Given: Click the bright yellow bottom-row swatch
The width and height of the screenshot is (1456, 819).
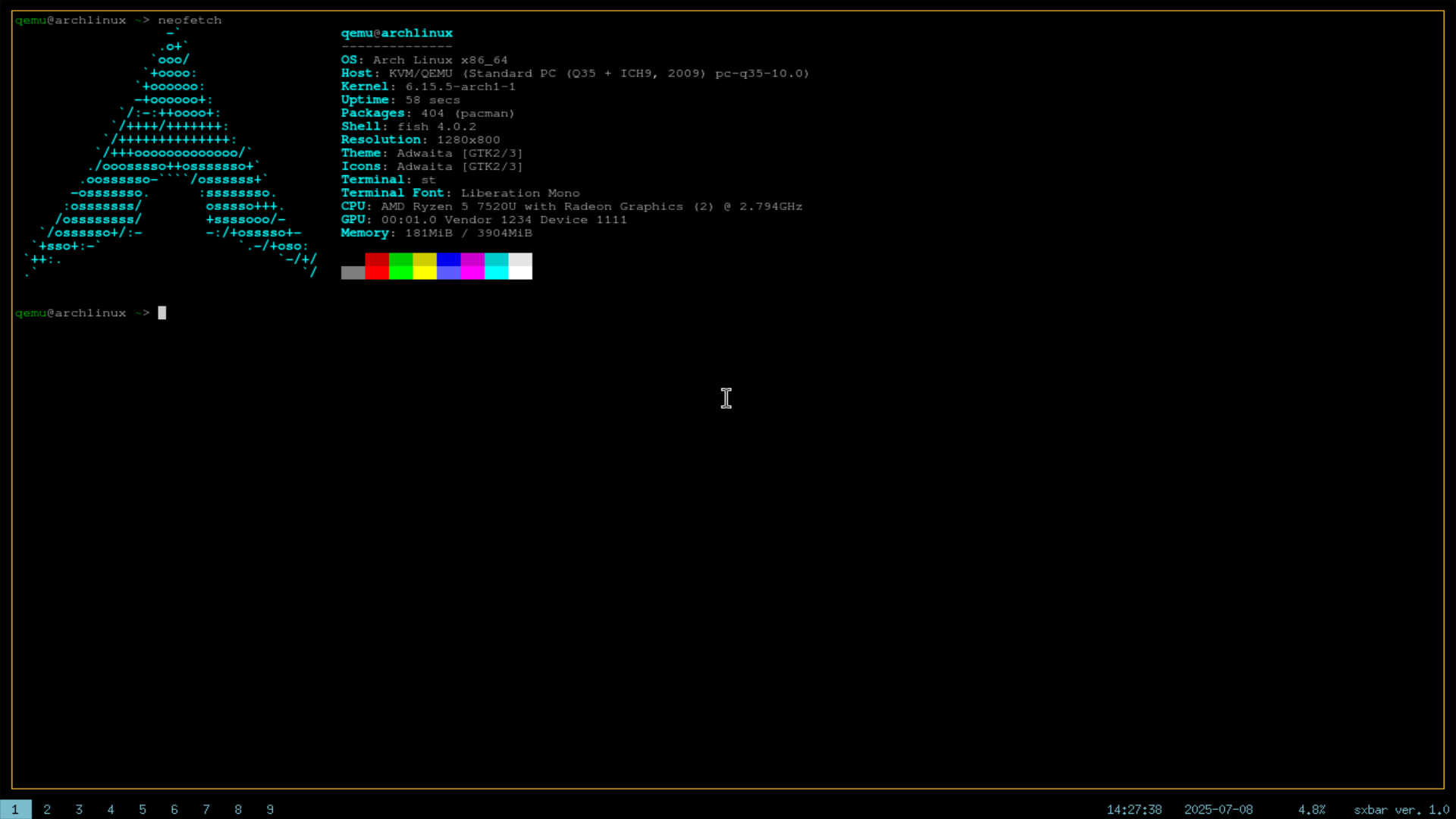Looking at the screenshot, I should [425, 273].
